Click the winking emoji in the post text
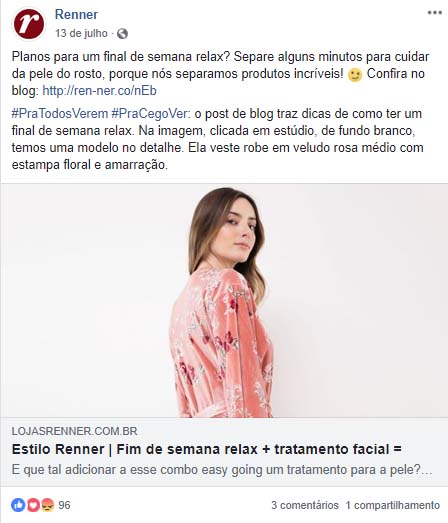This screenshot has height=523, width=448. pyautogui.click(x=355, y=75)
